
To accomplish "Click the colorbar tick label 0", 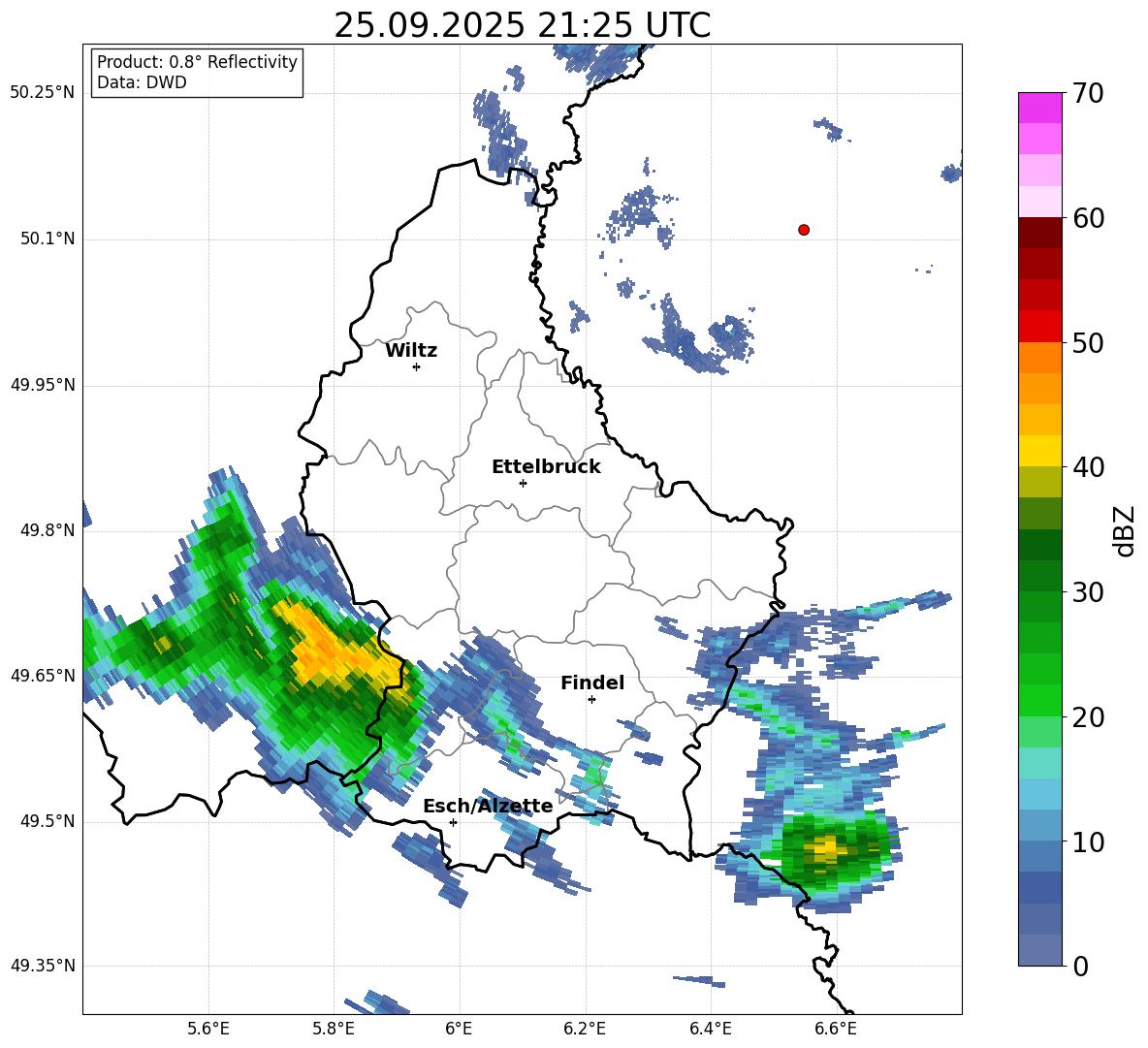I will tap(1080, 966).
